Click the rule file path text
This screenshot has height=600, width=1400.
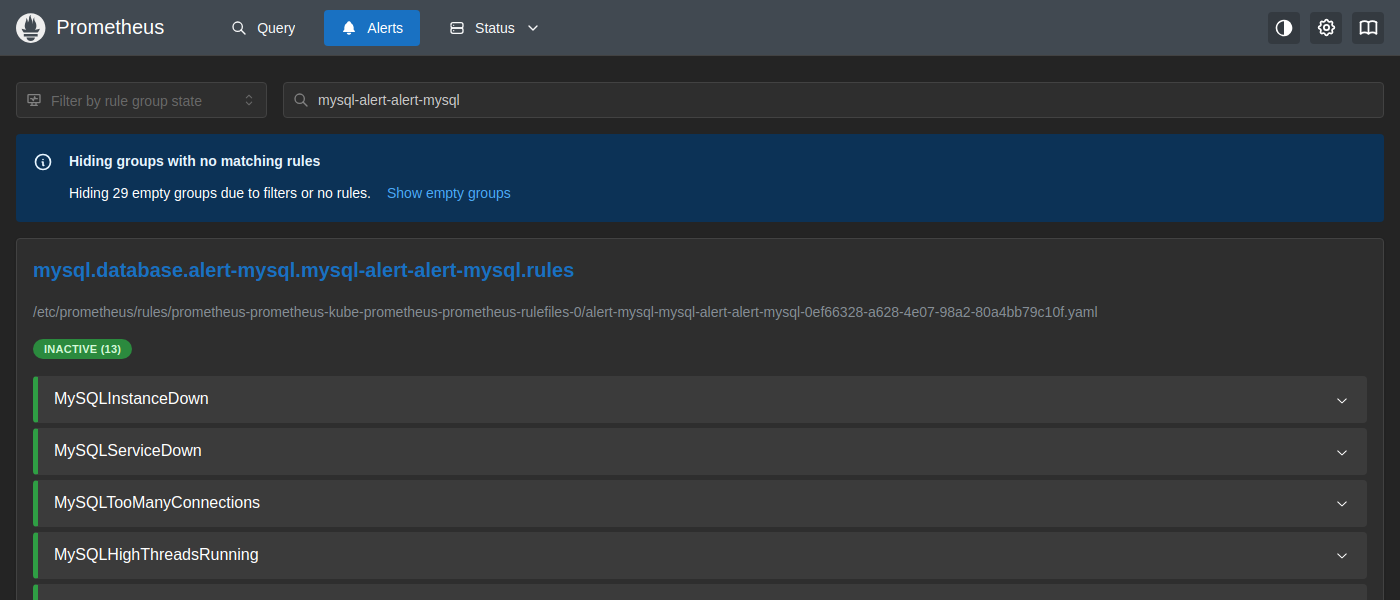pos(565,312)
